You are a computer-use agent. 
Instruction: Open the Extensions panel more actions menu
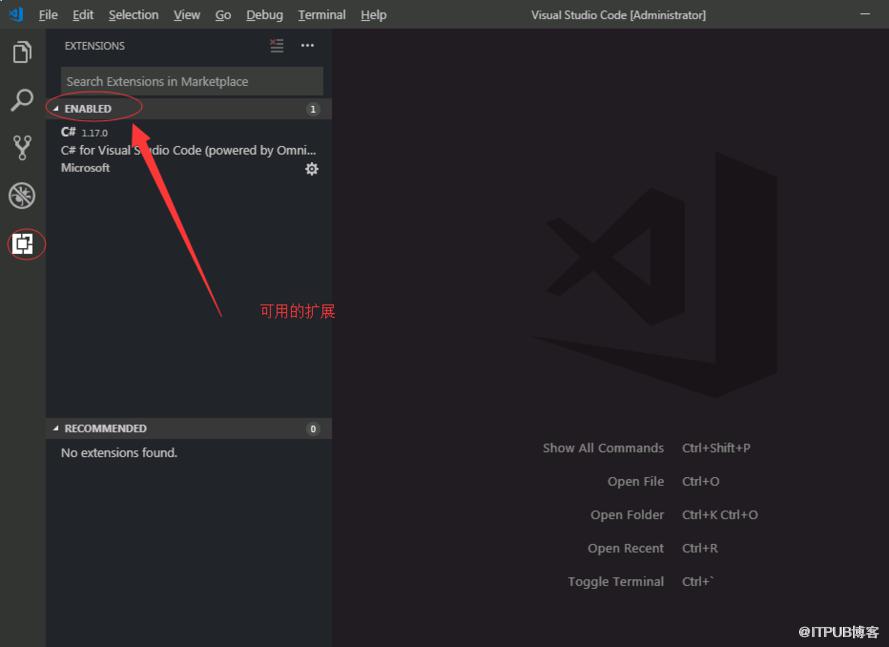pyautogui.click(x=307, y=45)
